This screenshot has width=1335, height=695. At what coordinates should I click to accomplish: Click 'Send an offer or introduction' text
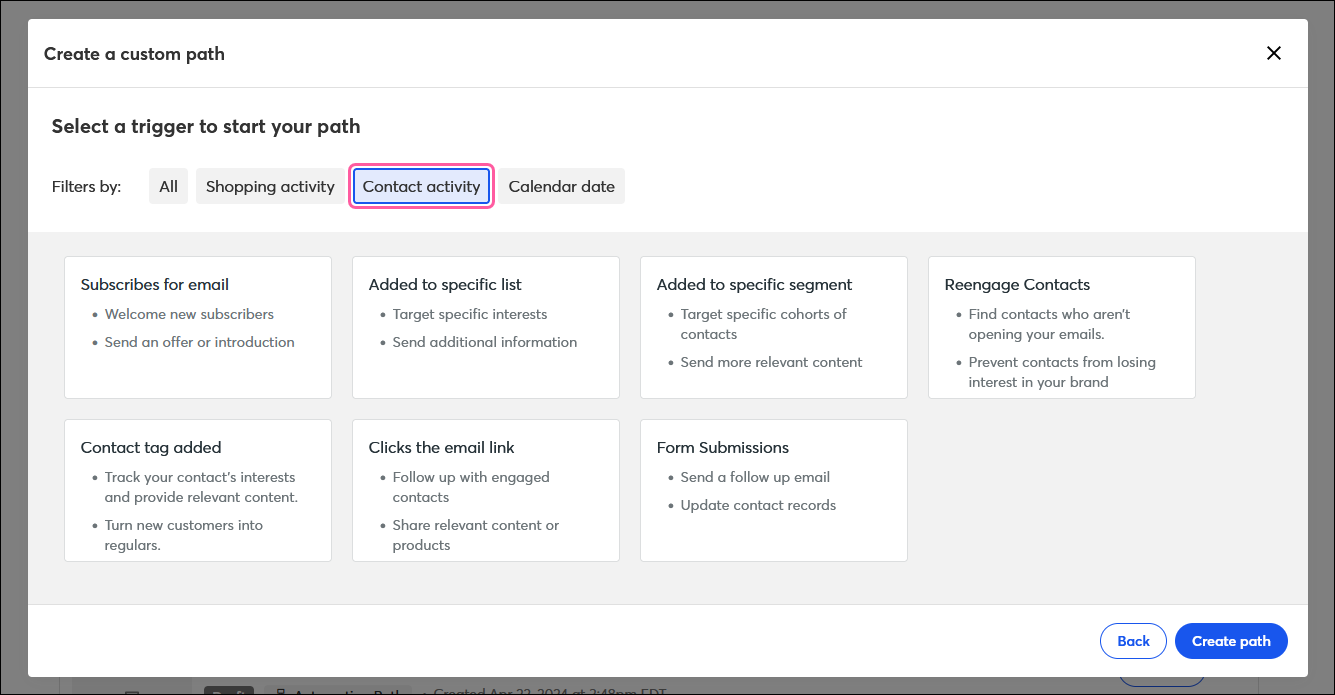click(200, 342)
